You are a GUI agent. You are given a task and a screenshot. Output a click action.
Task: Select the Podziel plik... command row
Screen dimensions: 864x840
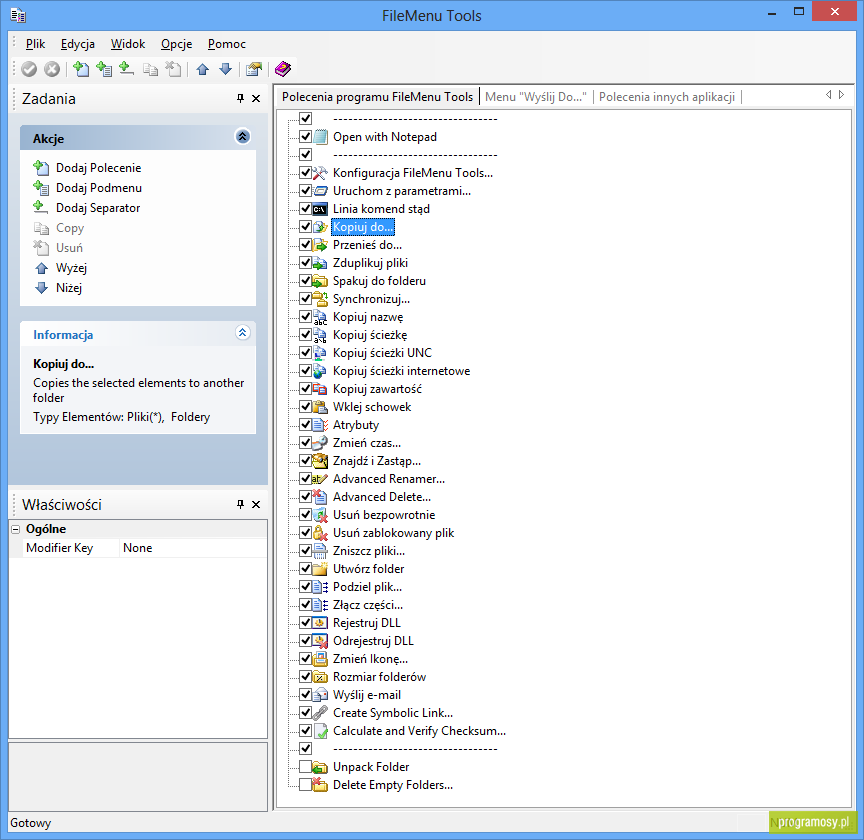(368, 587)
